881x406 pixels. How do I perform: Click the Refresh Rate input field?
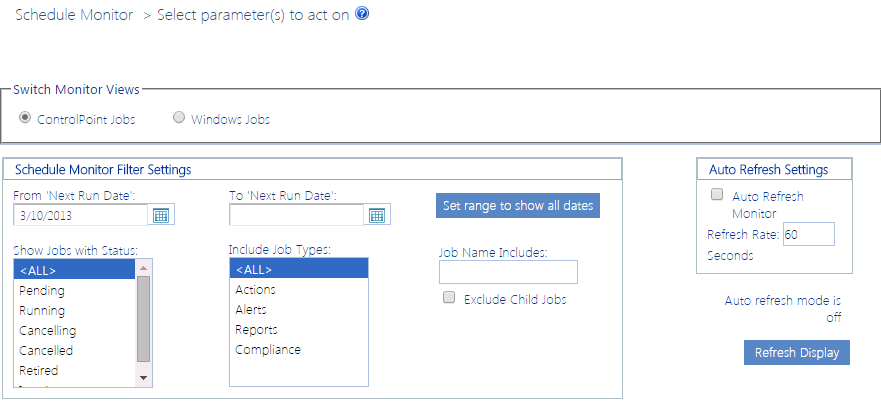click(x=808, y=235)
